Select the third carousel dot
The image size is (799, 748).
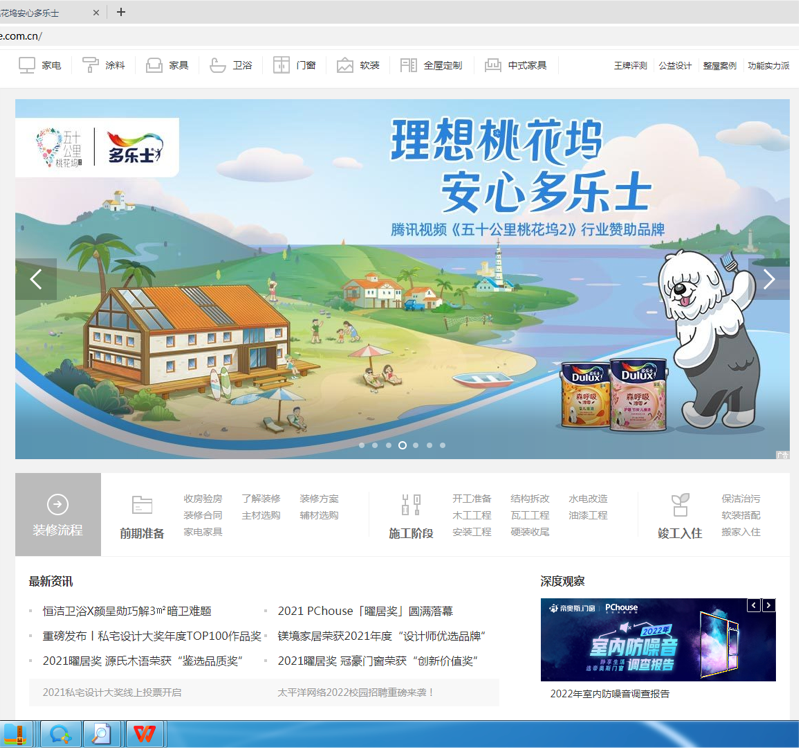point(389,445)
